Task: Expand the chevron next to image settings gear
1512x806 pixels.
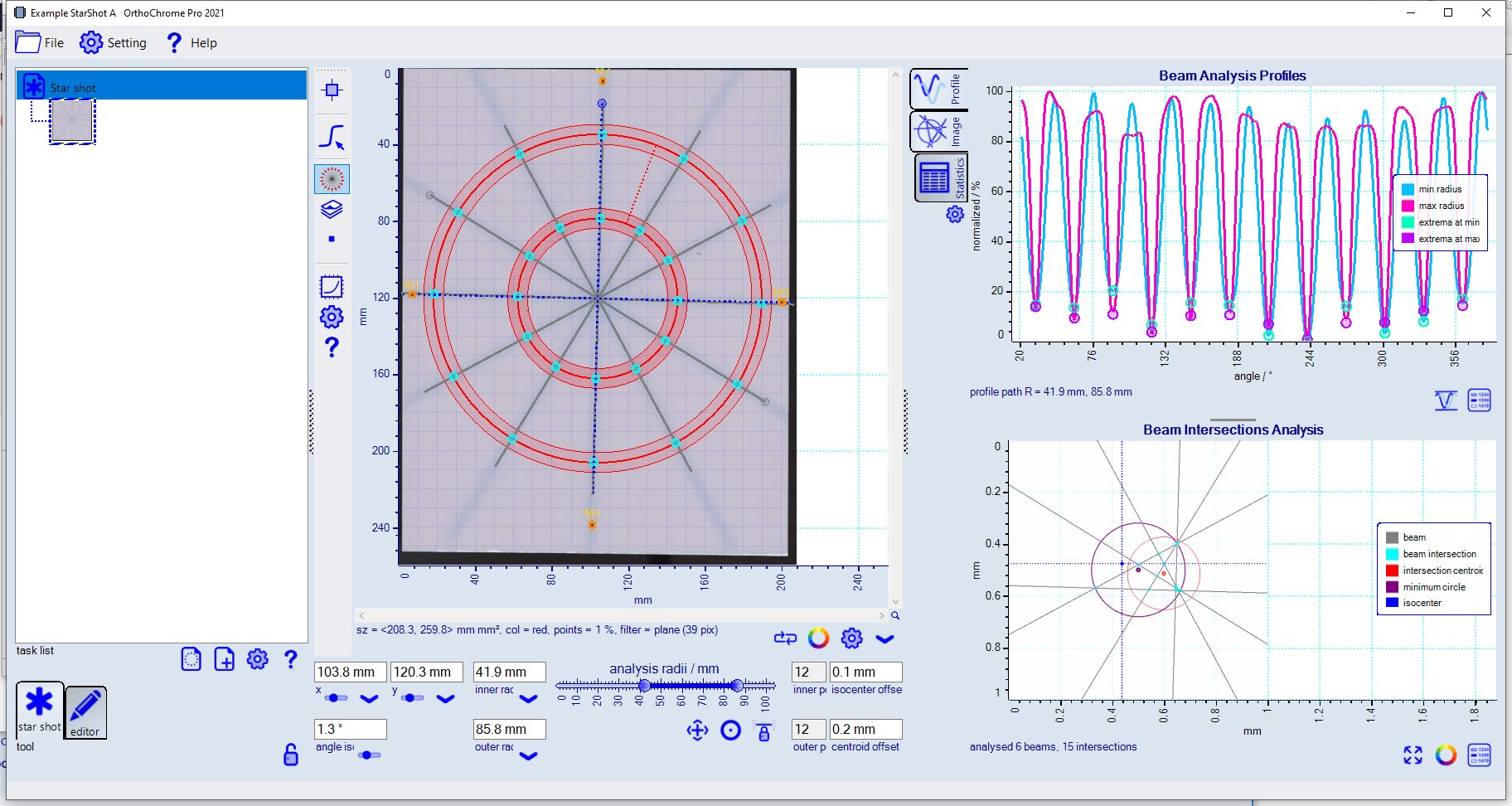Action: pyautogui.click(x=884, y=638)
